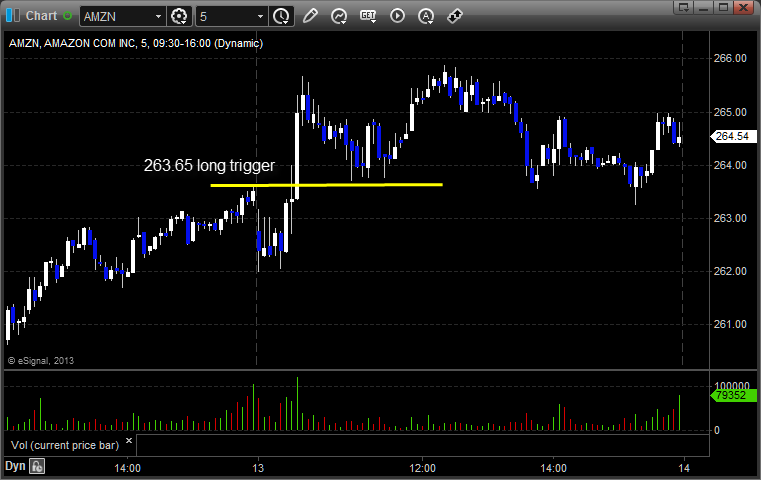
Task: Click the interval field showing 5
Action: 226,17
